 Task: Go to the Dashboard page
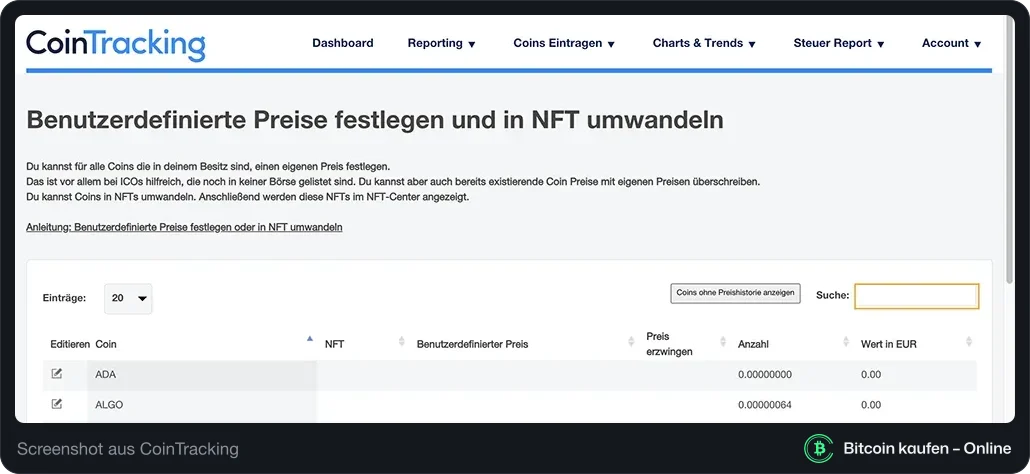tap(343, 43)
